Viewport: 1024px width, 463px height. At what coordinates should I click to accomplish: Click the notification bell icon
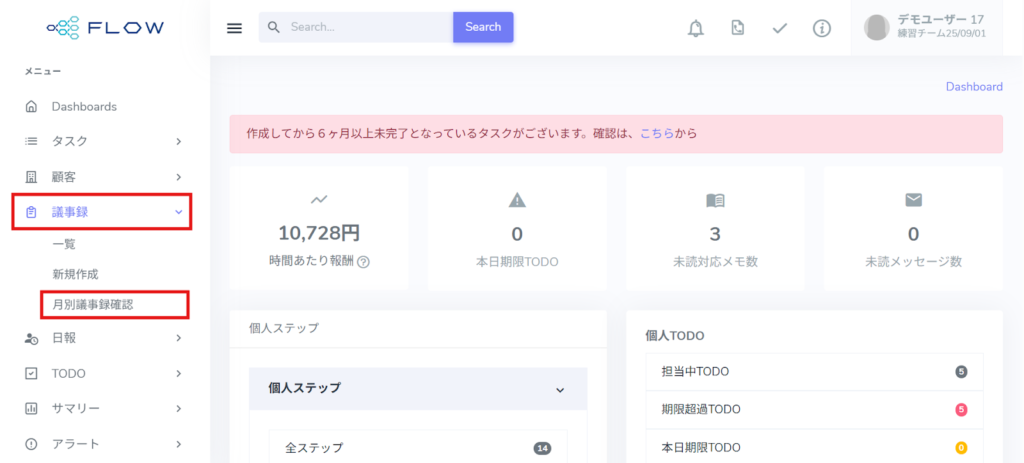[x=696, y=28]
